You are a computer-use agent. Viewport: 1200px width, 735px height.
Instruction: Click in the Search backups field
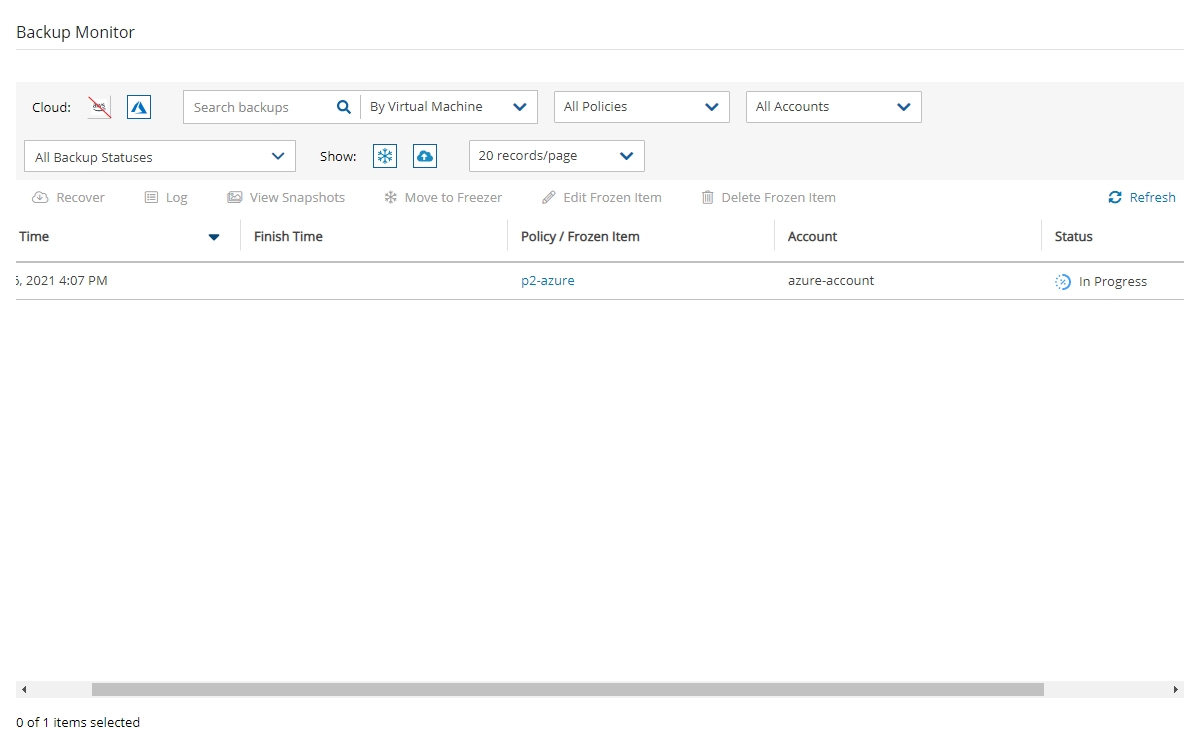258,107
